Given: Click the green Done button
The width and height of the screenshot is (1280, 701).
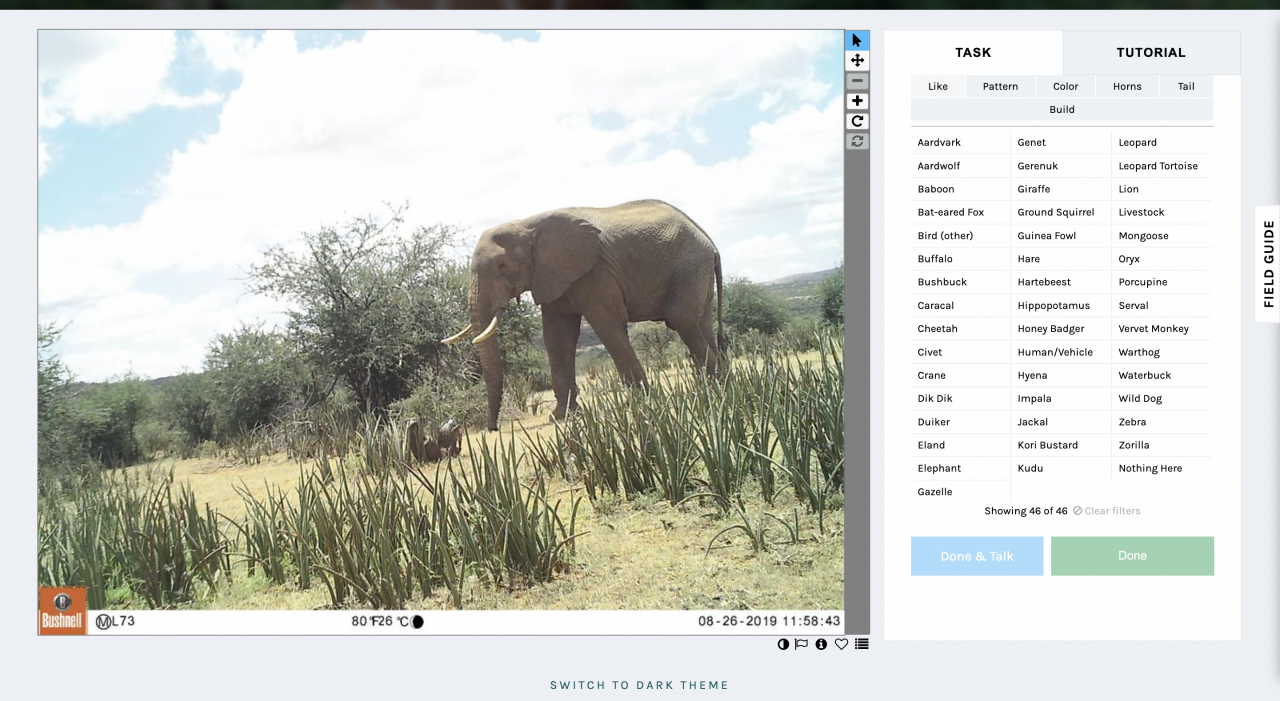Looking at the screenshot, I should pos(1132,556).
